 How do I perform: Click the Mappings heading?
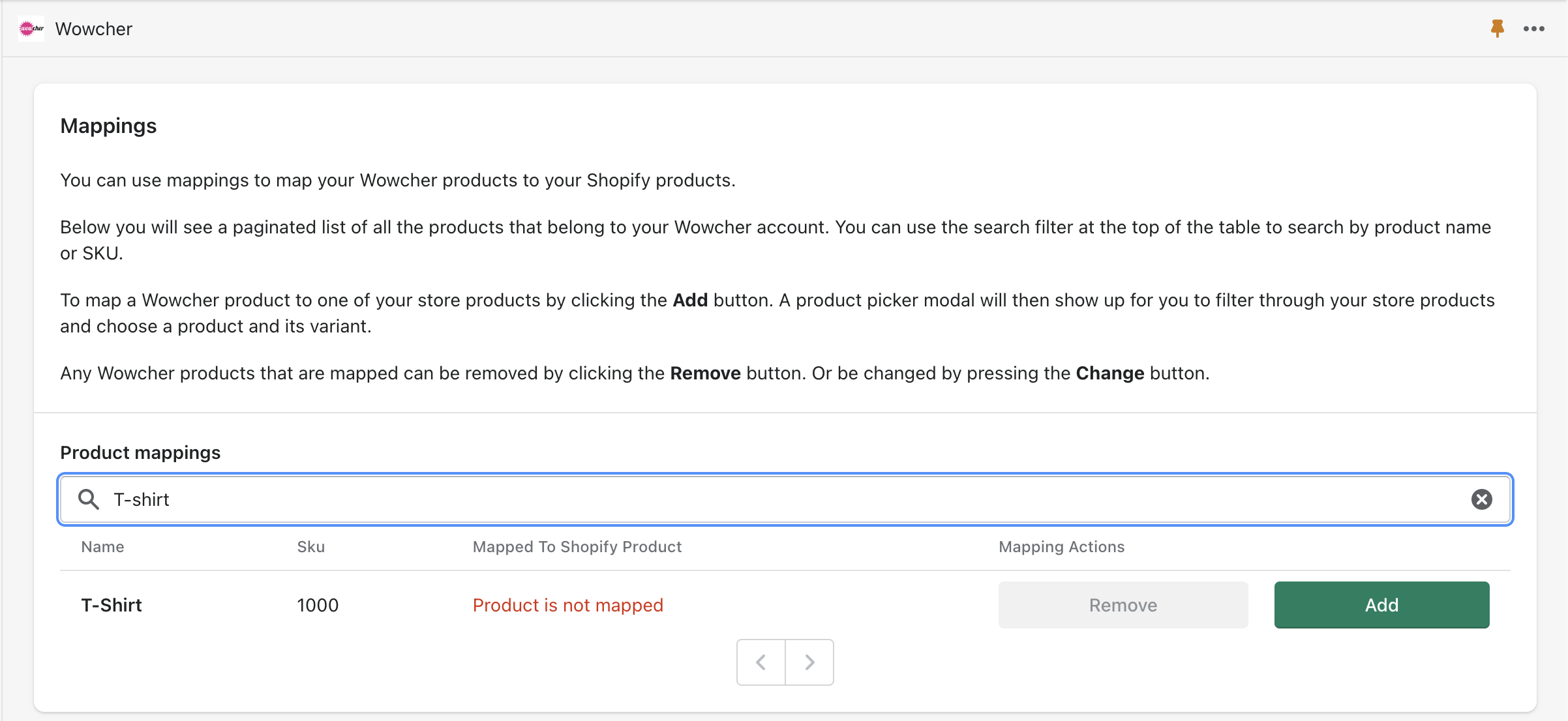pyautogui.click(x=108, y=126)
